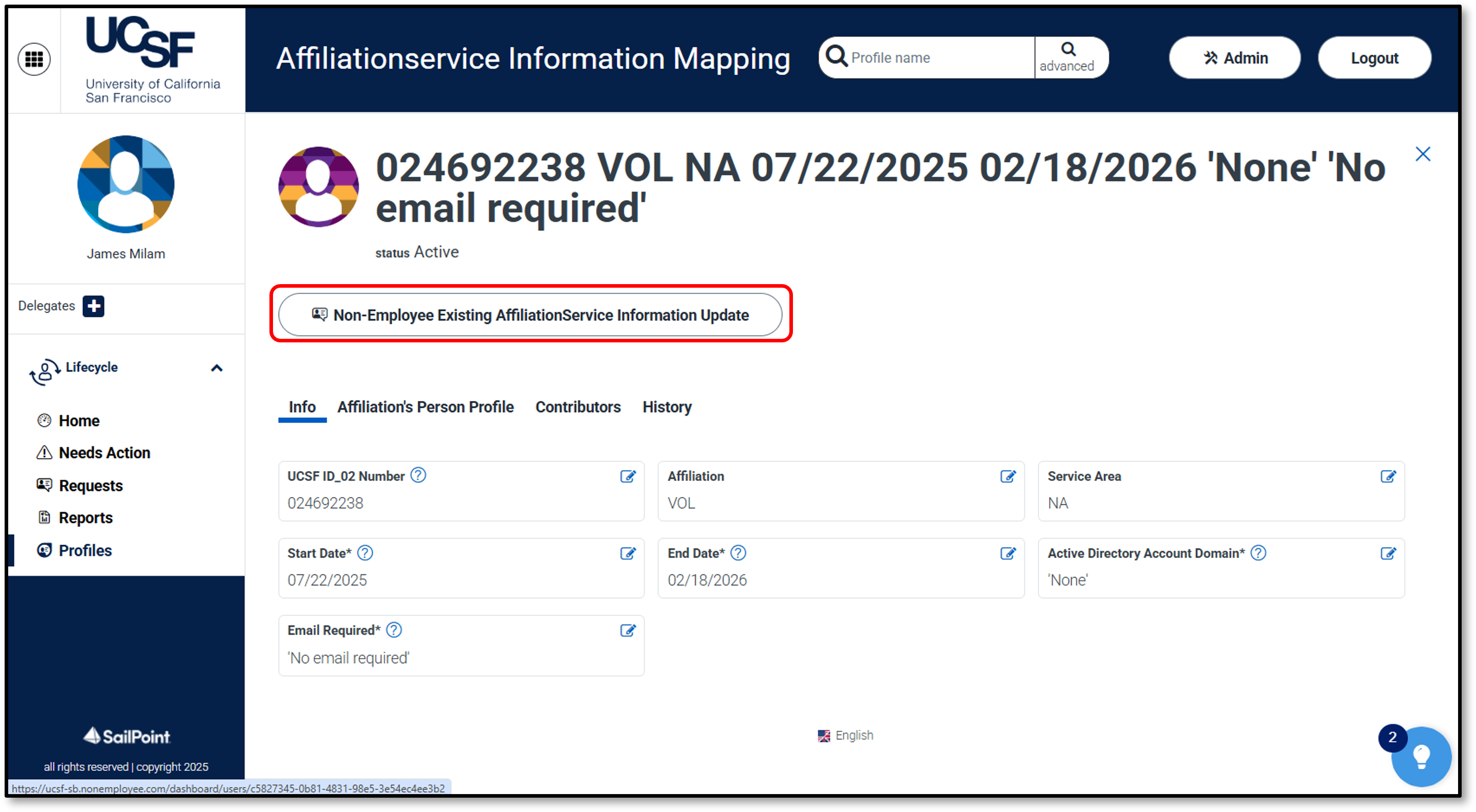Screen dimensions: 1476x812
Task: Open the app grid menu
Action: click(x=34, y=58)
